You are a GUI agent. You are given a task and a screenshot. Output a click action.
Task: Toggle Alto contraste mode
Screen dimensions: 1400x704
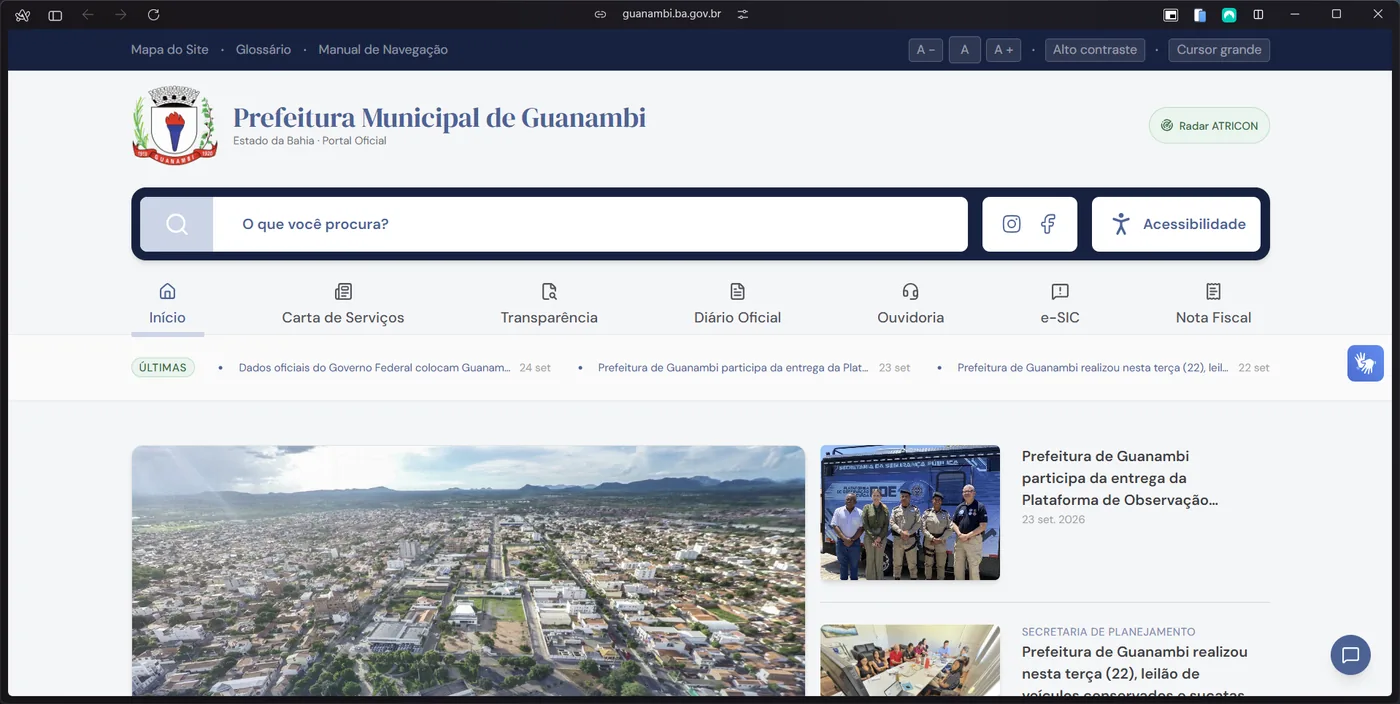click(x=1095, y=50)
